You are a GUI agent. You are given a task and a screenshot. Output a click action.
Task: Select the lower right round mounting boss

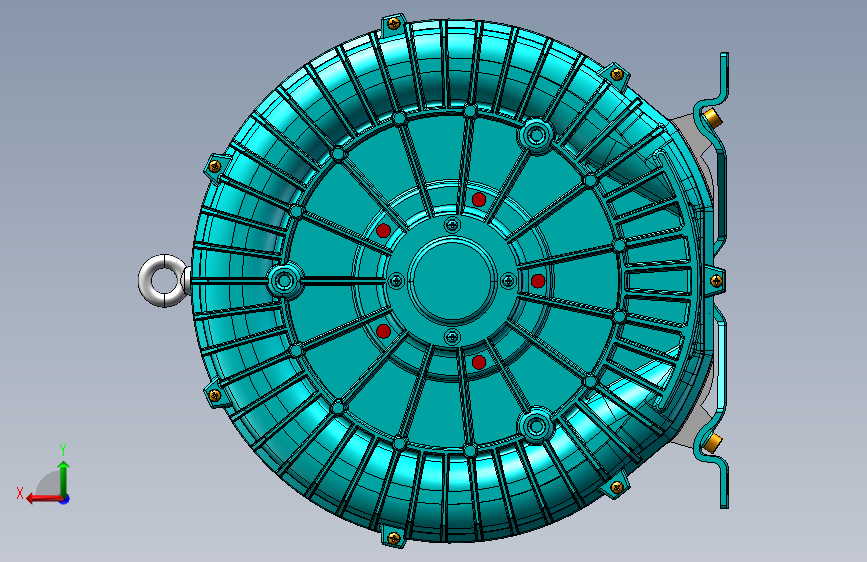tap(535, 426)
